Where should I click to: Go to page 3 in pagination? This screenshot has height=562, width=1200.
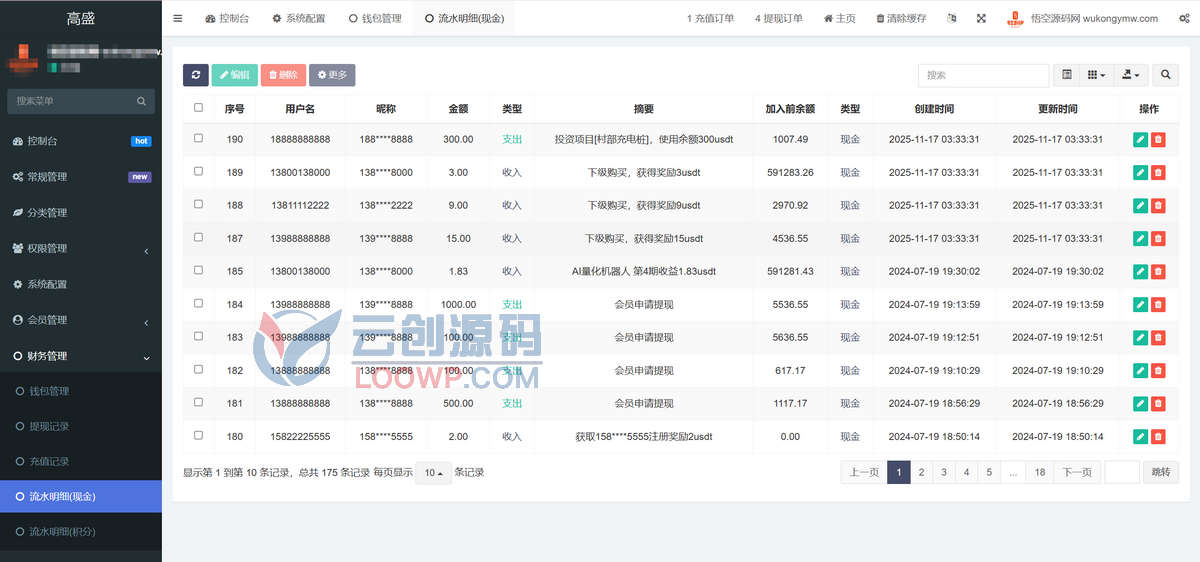943,472
